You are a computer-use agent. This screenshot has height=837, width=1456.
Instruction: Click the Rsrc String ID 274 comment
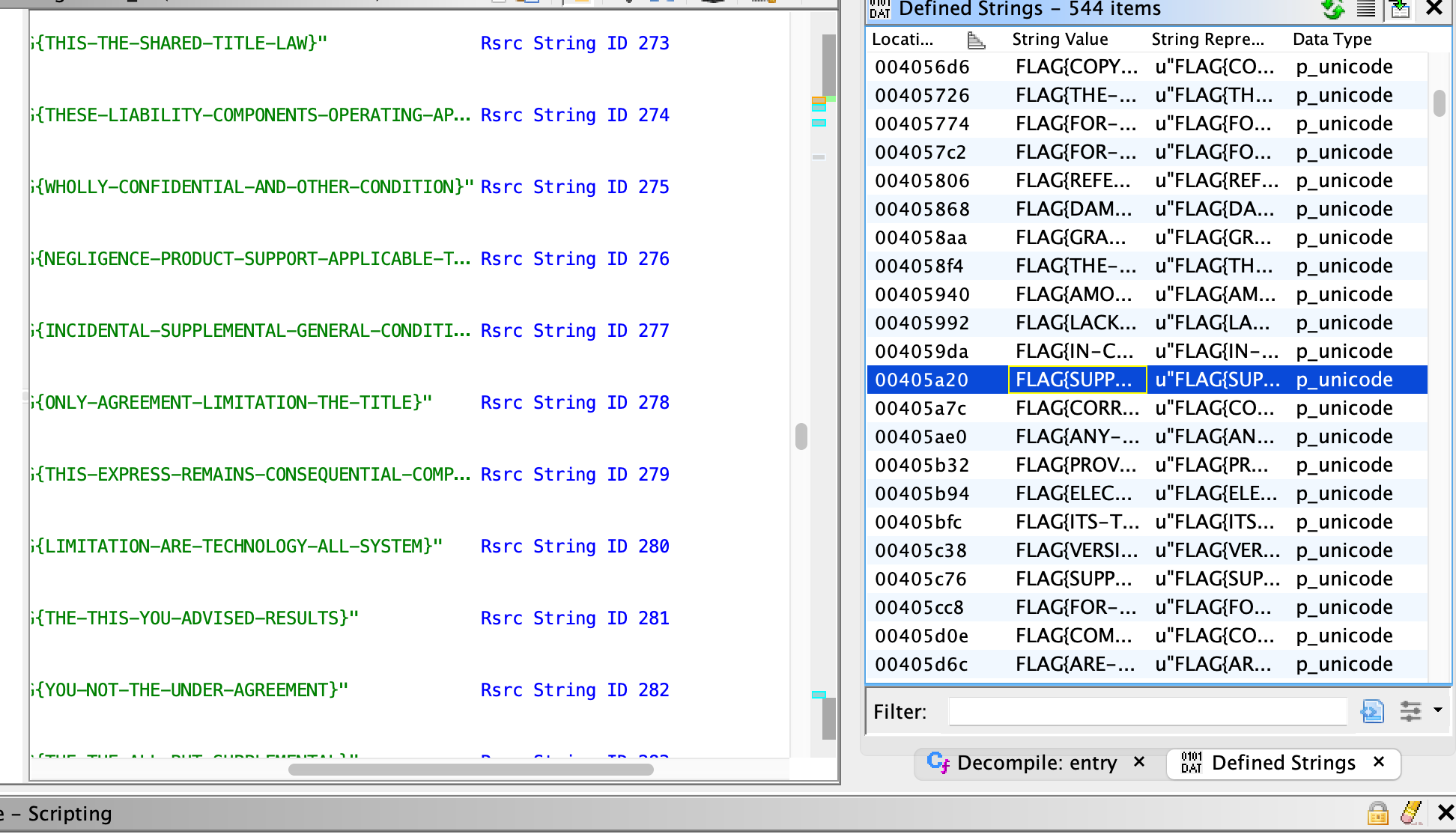click(574, 115)
